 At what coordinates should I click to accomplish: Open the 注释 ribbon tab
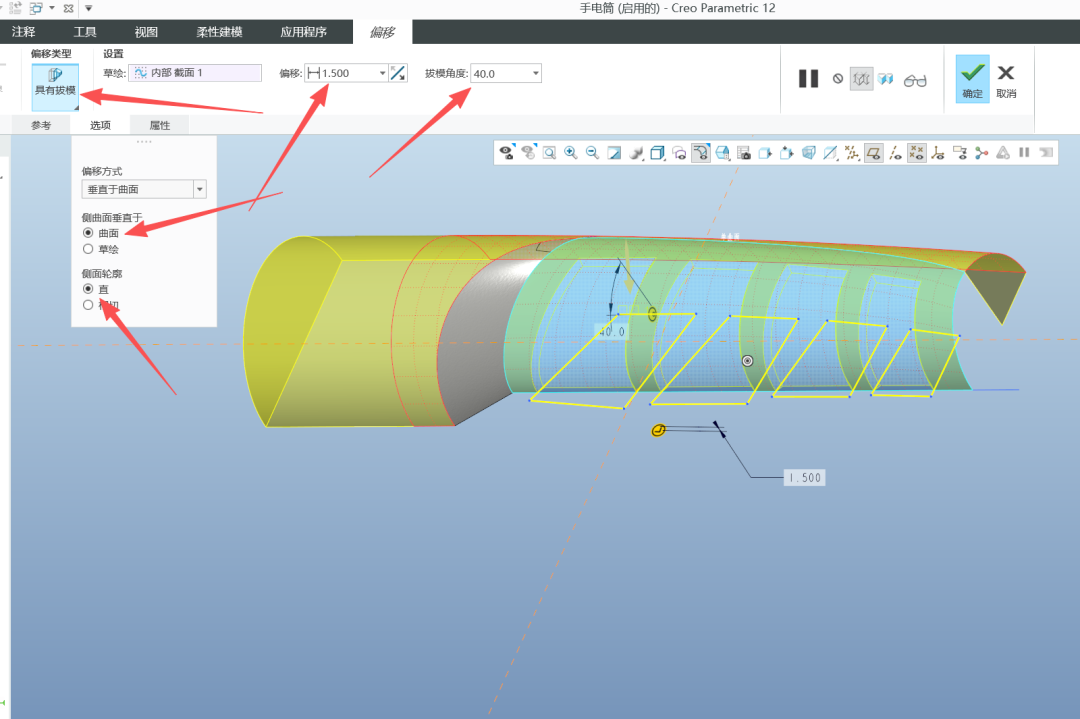click(x=23, y=32)
